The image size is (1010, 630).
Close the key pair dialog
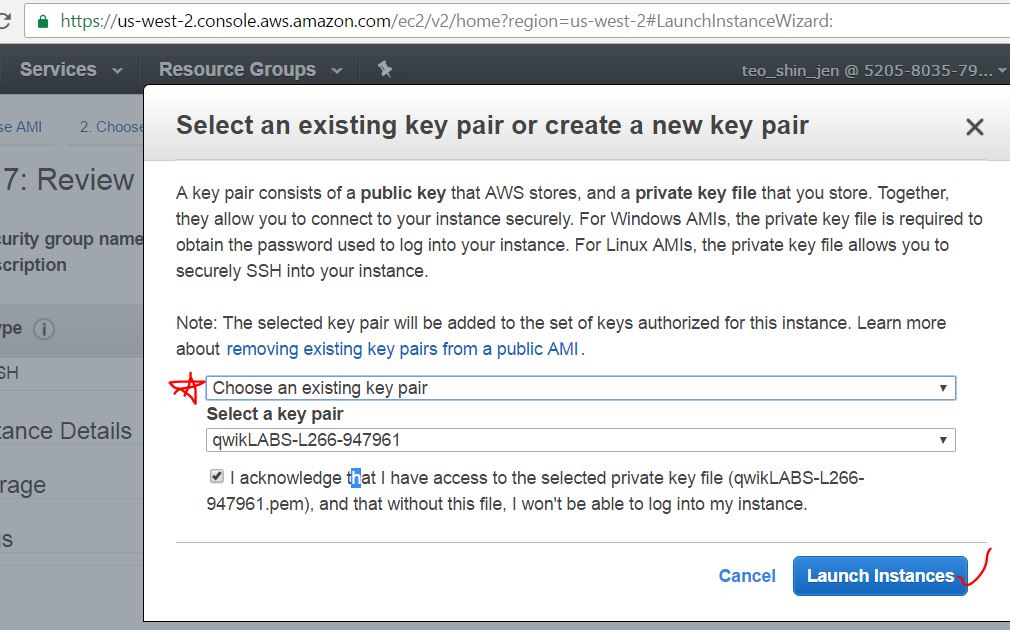point(974,127)
